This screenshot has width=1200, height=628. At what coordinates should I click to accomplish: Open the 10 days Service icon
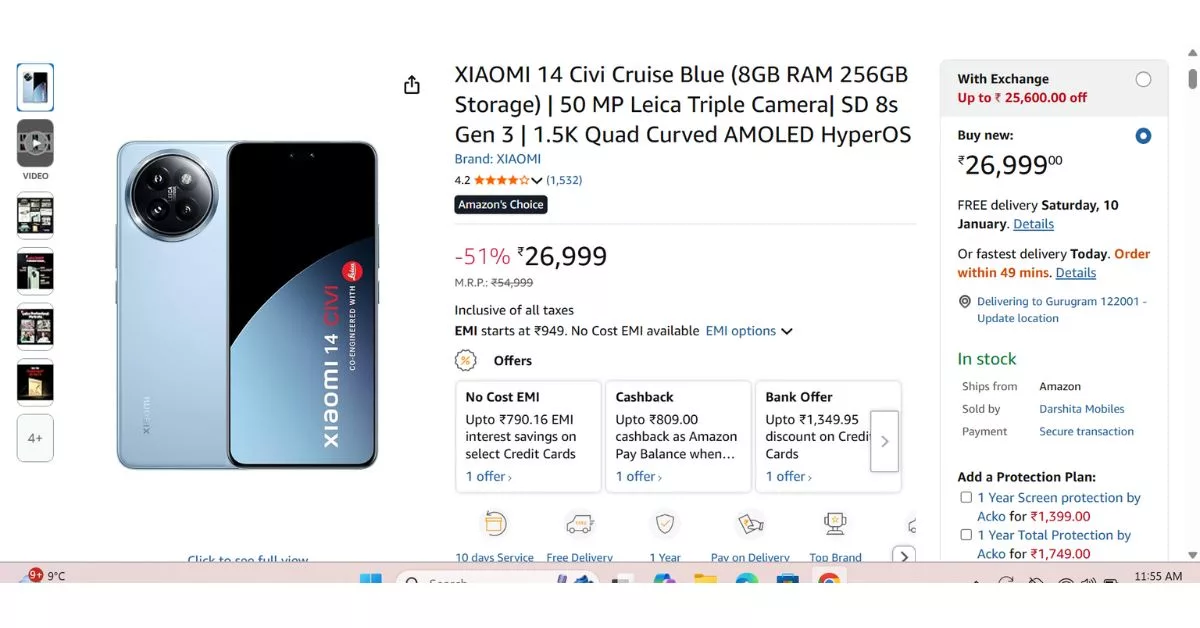click(x=494, y=522)
